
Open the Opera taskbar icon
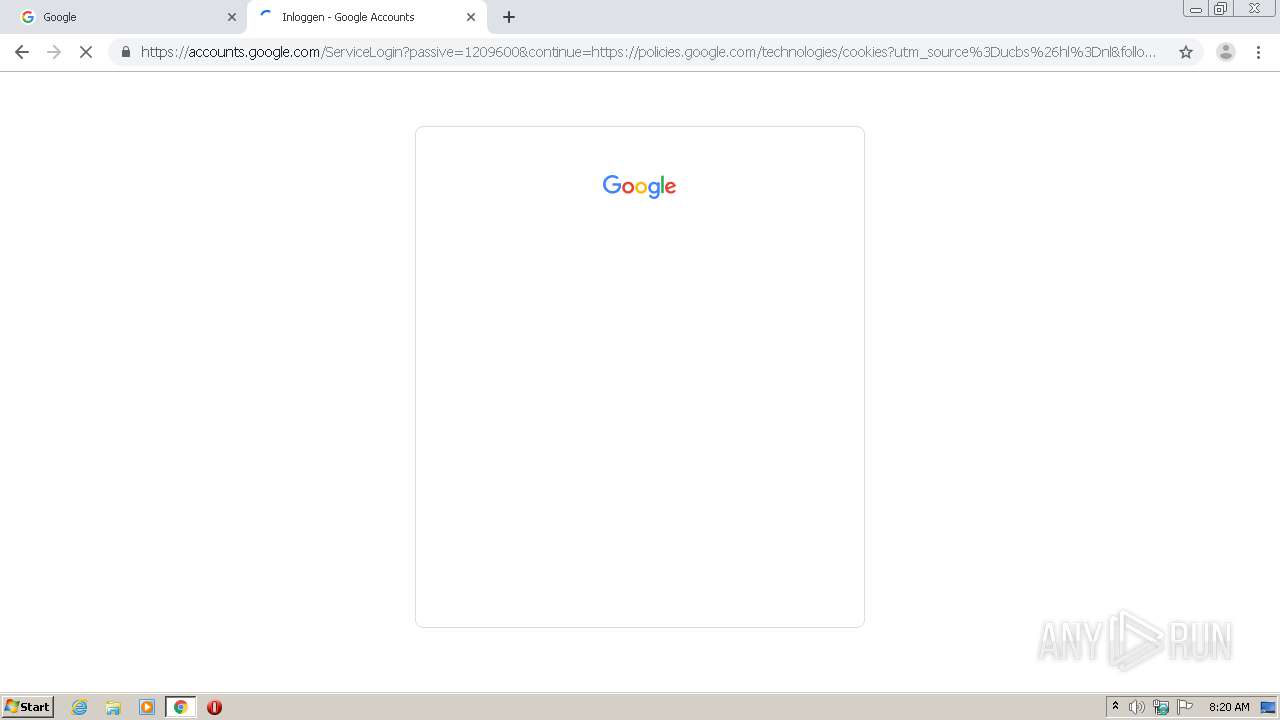click(214, 707)
